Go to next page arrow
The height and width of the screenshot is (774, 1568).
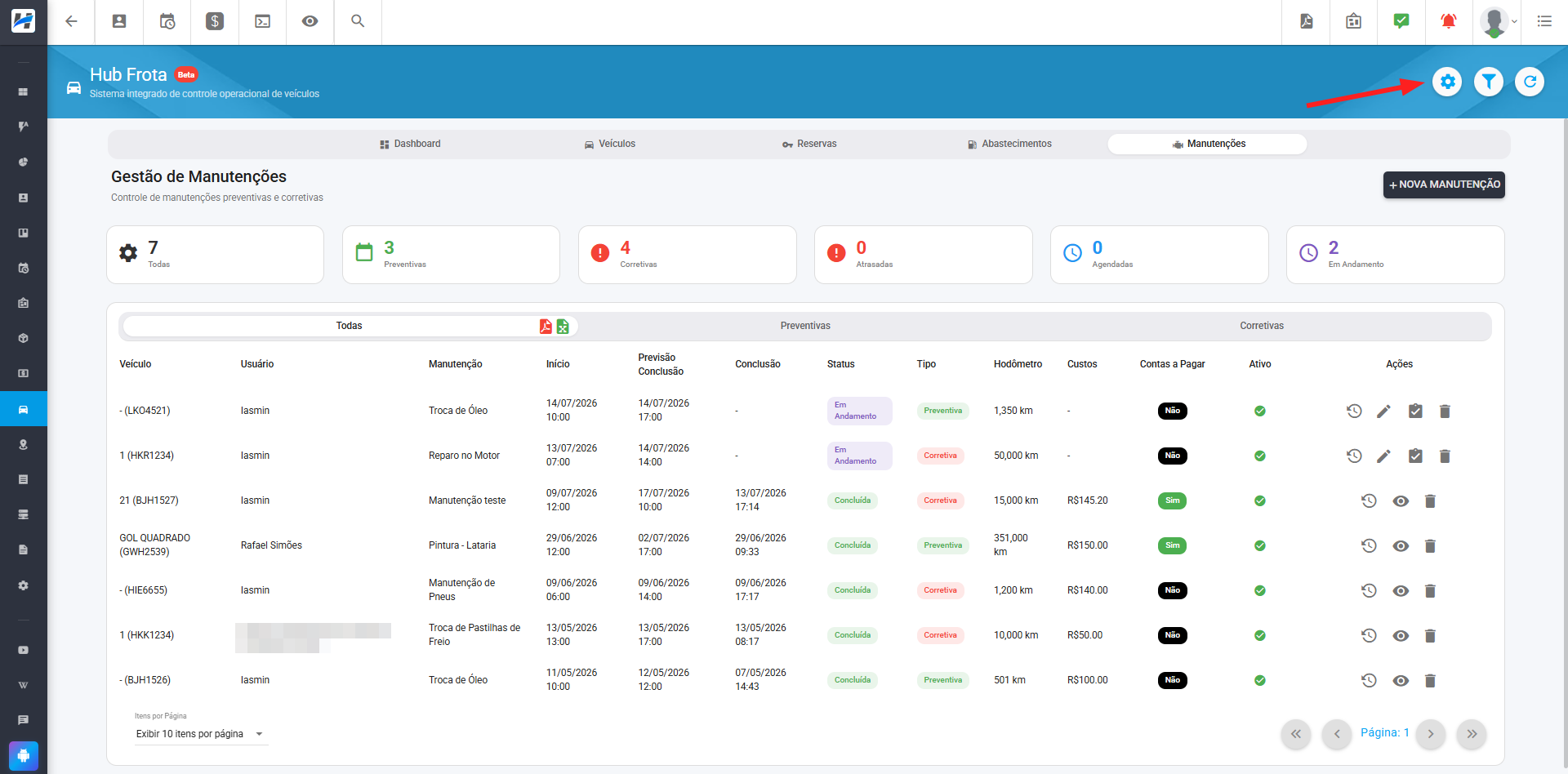click(x=1431, y=734)
